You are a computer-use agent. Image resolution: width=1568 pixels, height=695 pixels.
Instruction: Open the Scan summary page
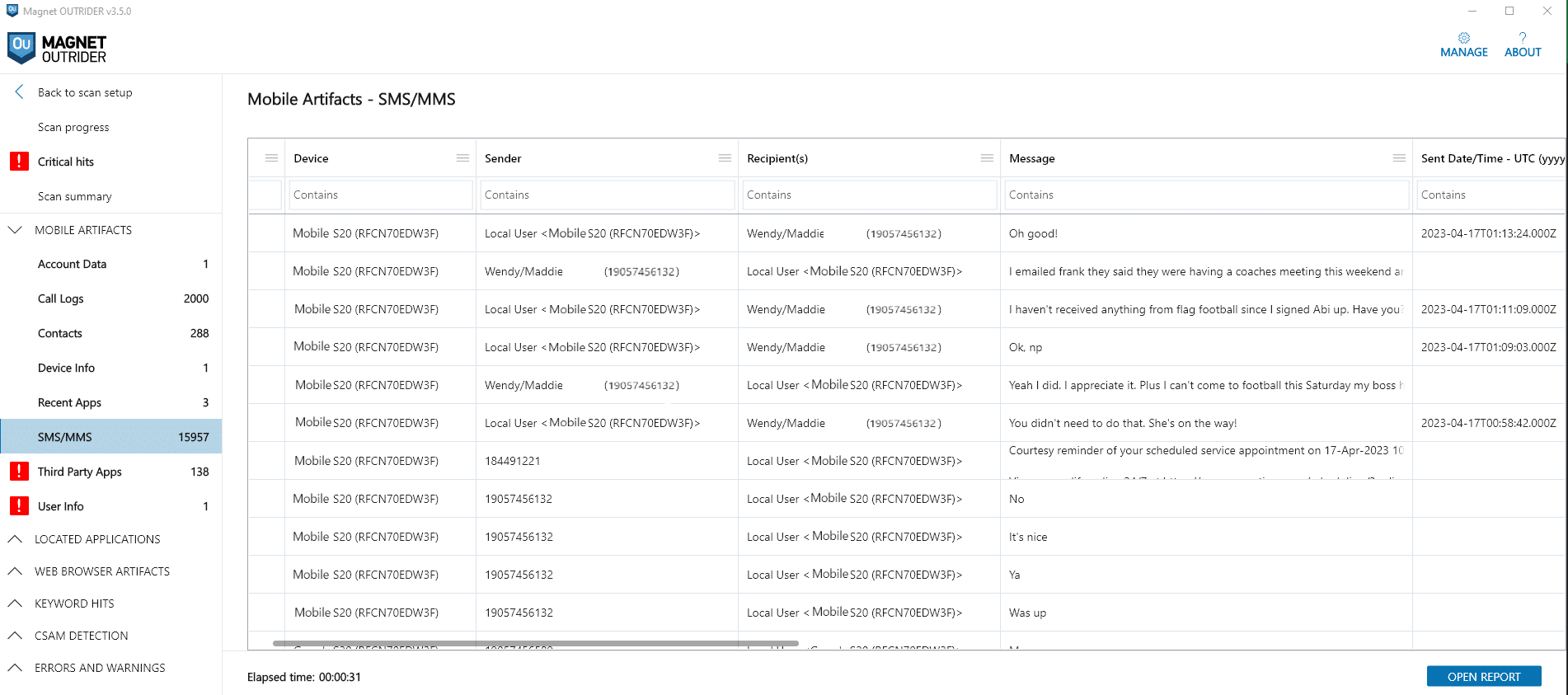74,196
